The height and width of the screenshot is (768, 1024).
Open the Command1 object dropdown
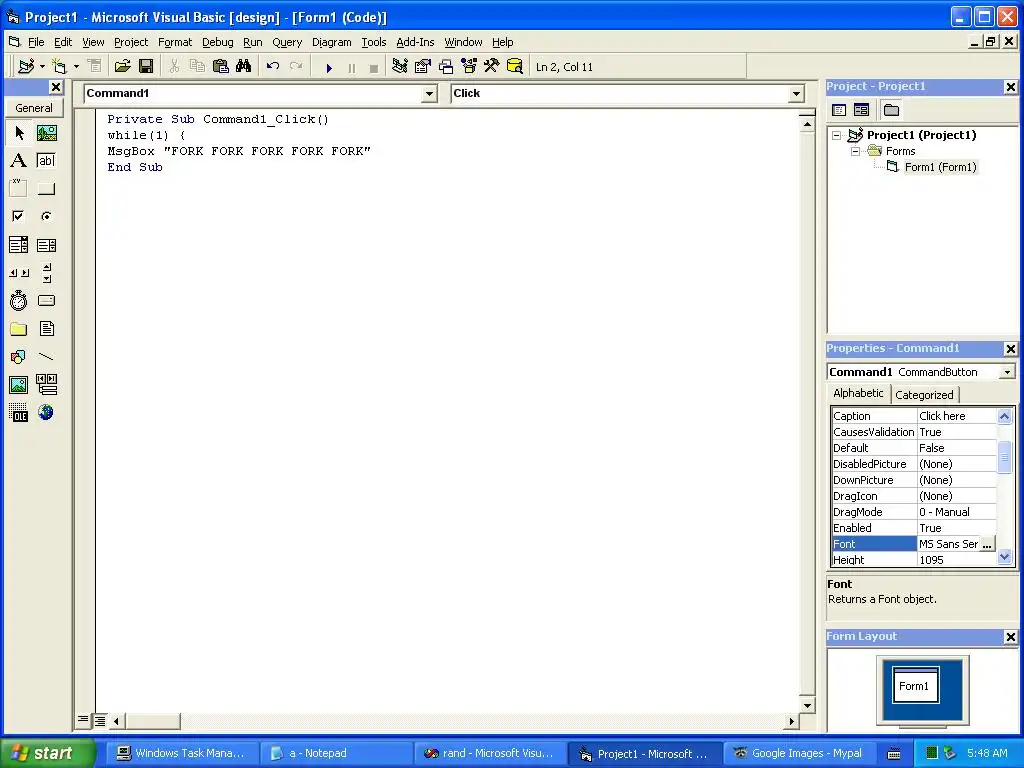(429, 94)
